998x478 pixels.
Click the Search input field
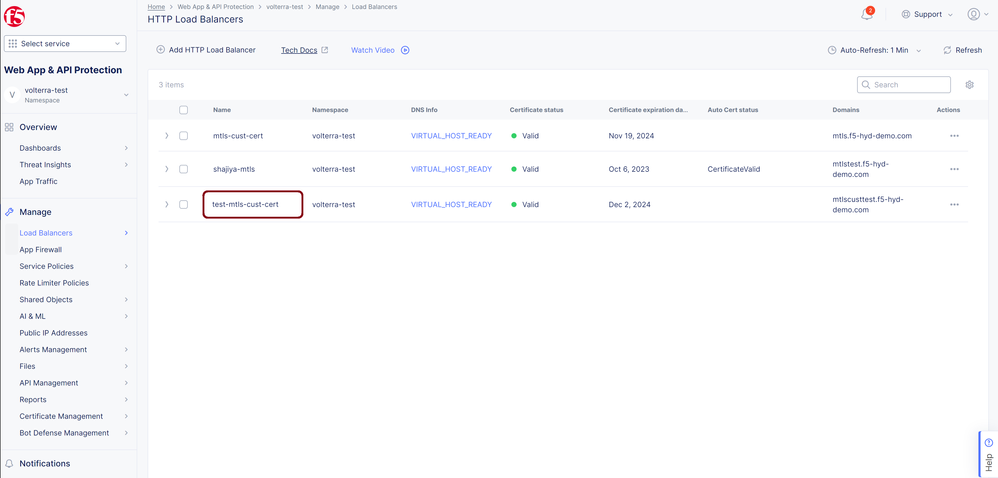click(909, 85)
